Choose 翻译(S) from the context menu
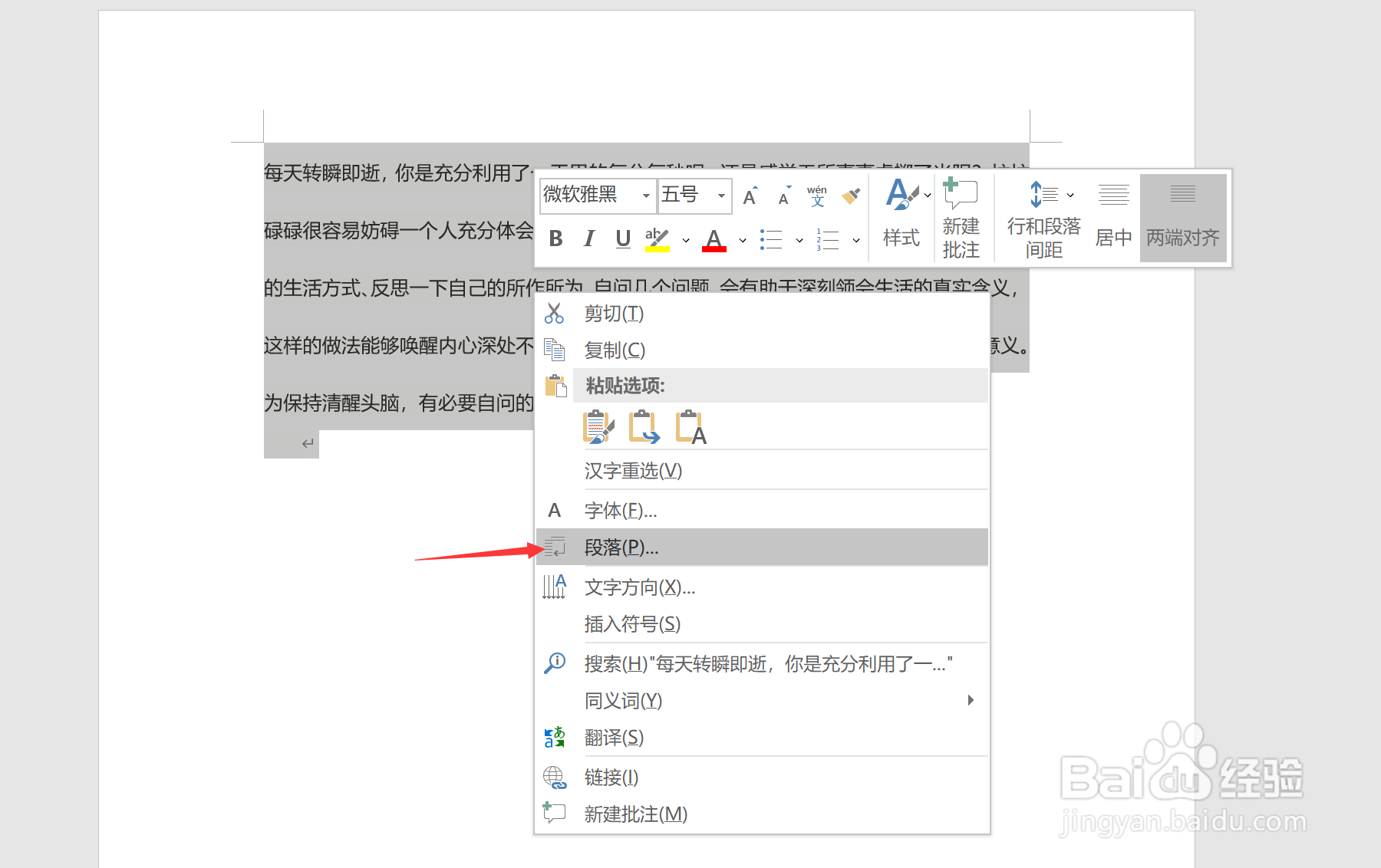 (x=762, y=738)
